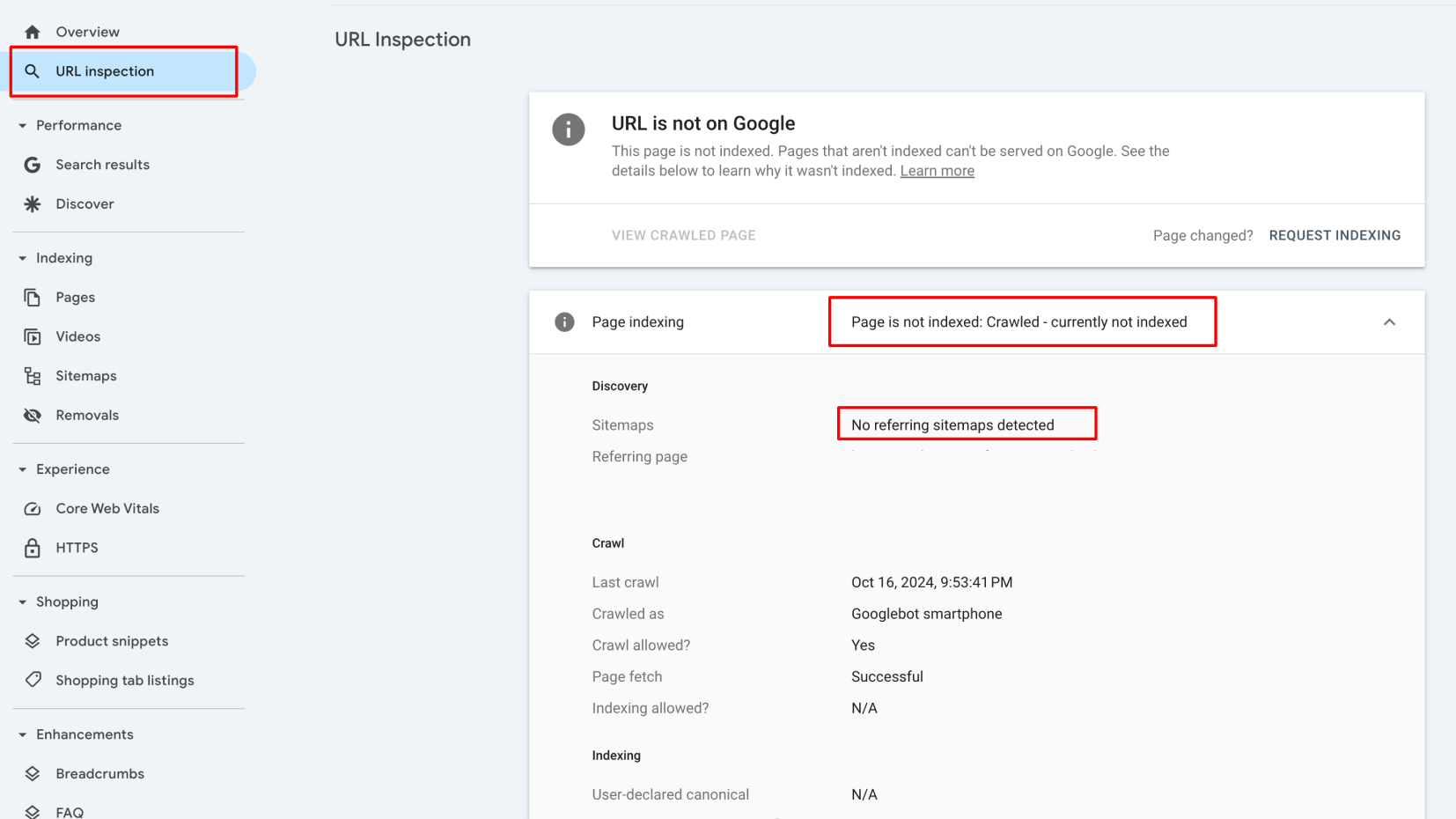
Task: Collapse the Indexing section arrow
Action: (x=22, y=258)
